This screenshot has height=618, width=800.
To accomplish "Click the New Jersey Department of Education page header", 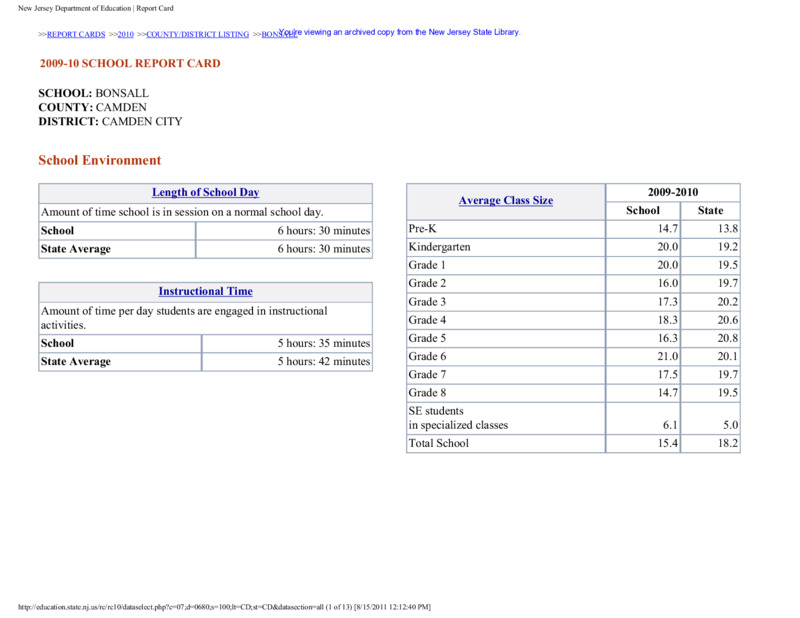I will [x=96, y=8].
